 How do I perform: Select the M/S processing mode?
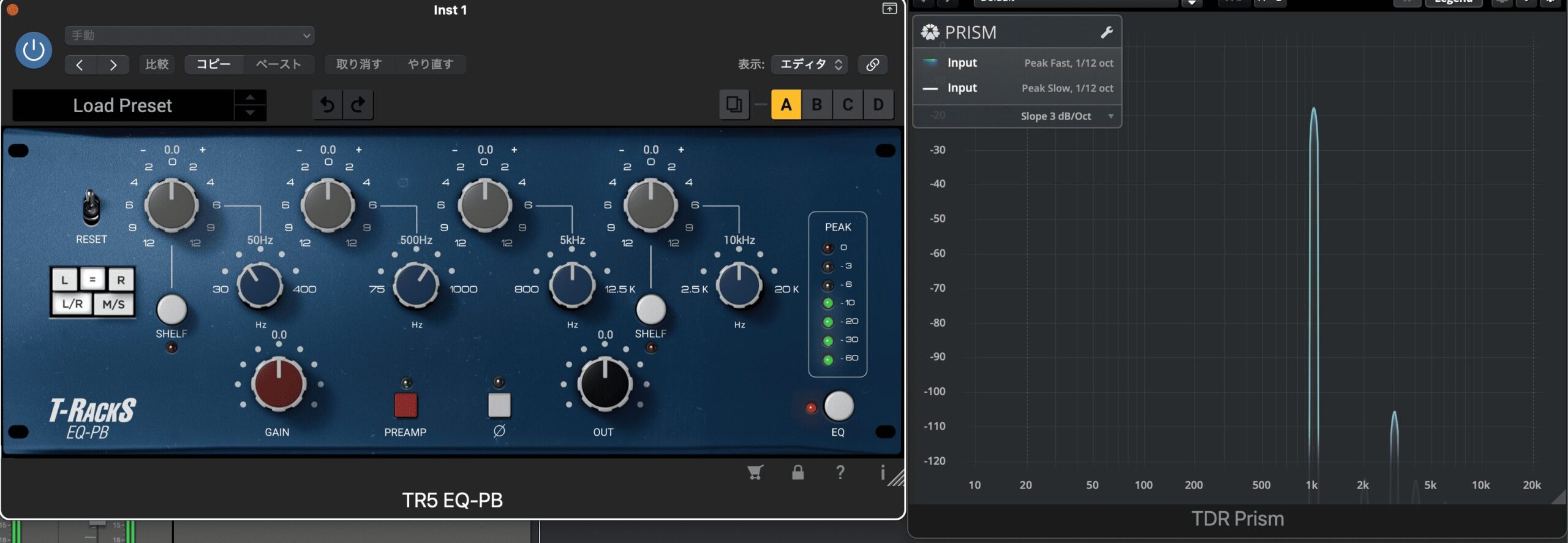pyautogui.click(x=113, y=304)
